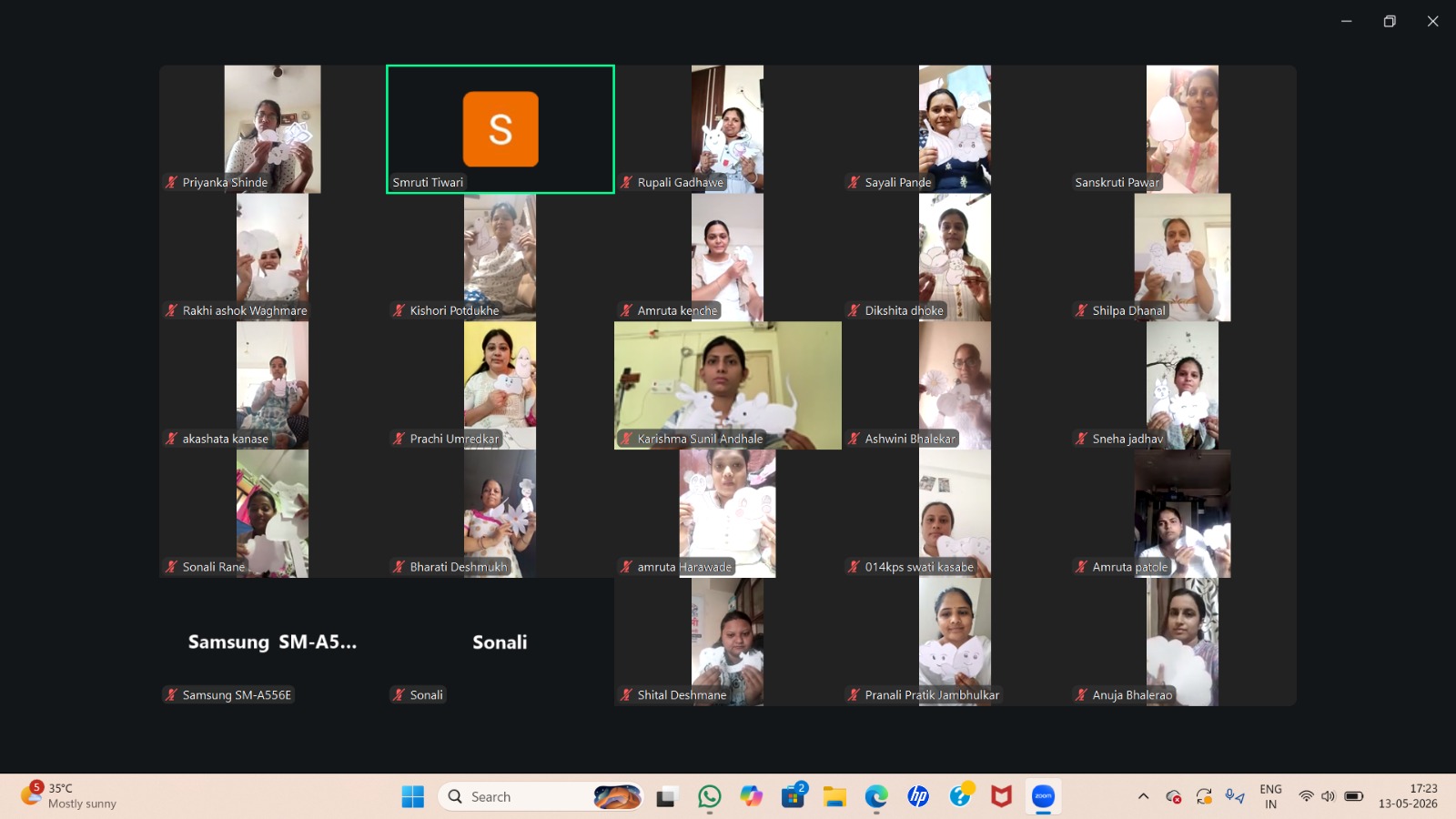Click the Windows Start button
Image resolution: width=1456 pixels, height=819 pixels.
pyautogui.click(x=413, y=796)
